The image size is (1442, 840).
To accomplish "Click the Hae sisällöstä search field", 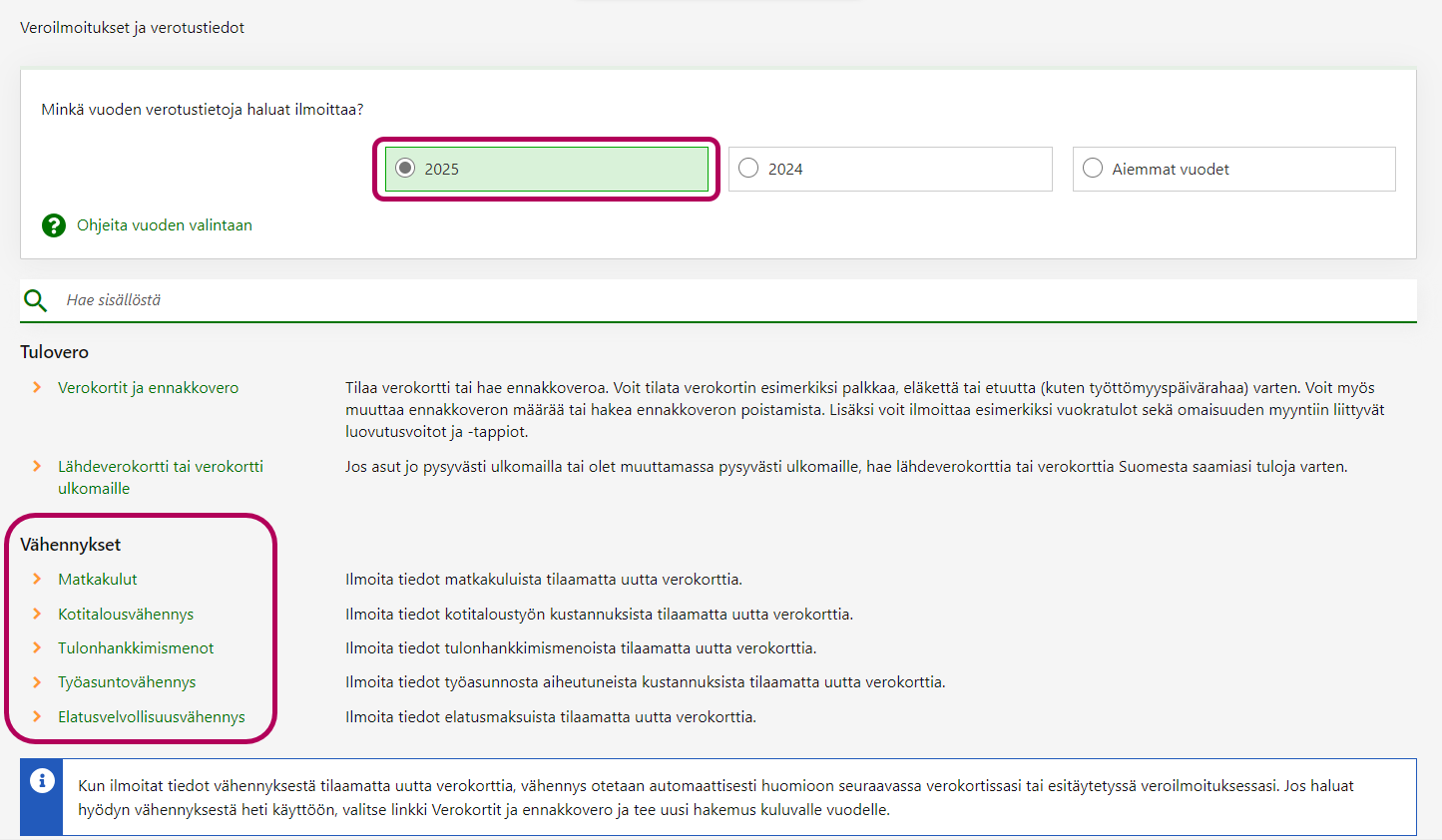I will 699,300.
